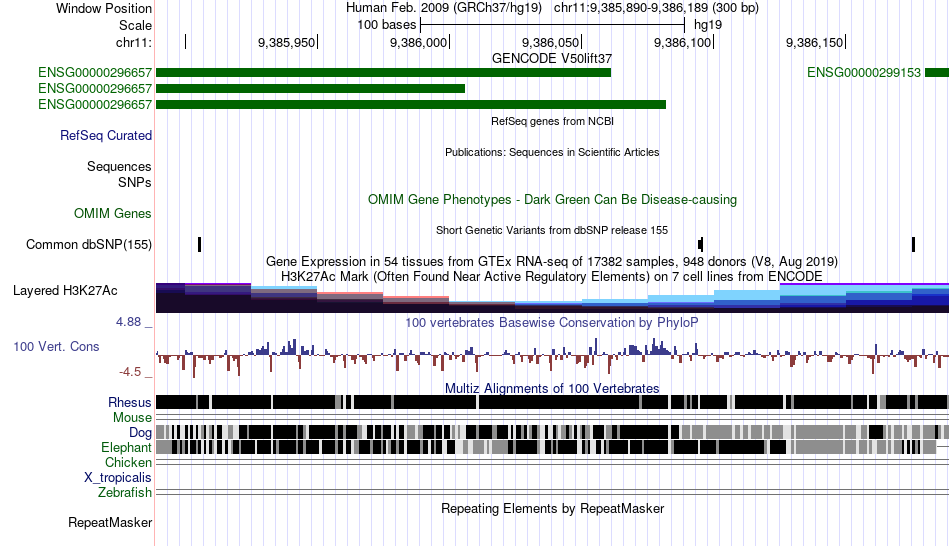
Task: Click the Scale label
Action: pyautogui.click(x=135, y=25)
